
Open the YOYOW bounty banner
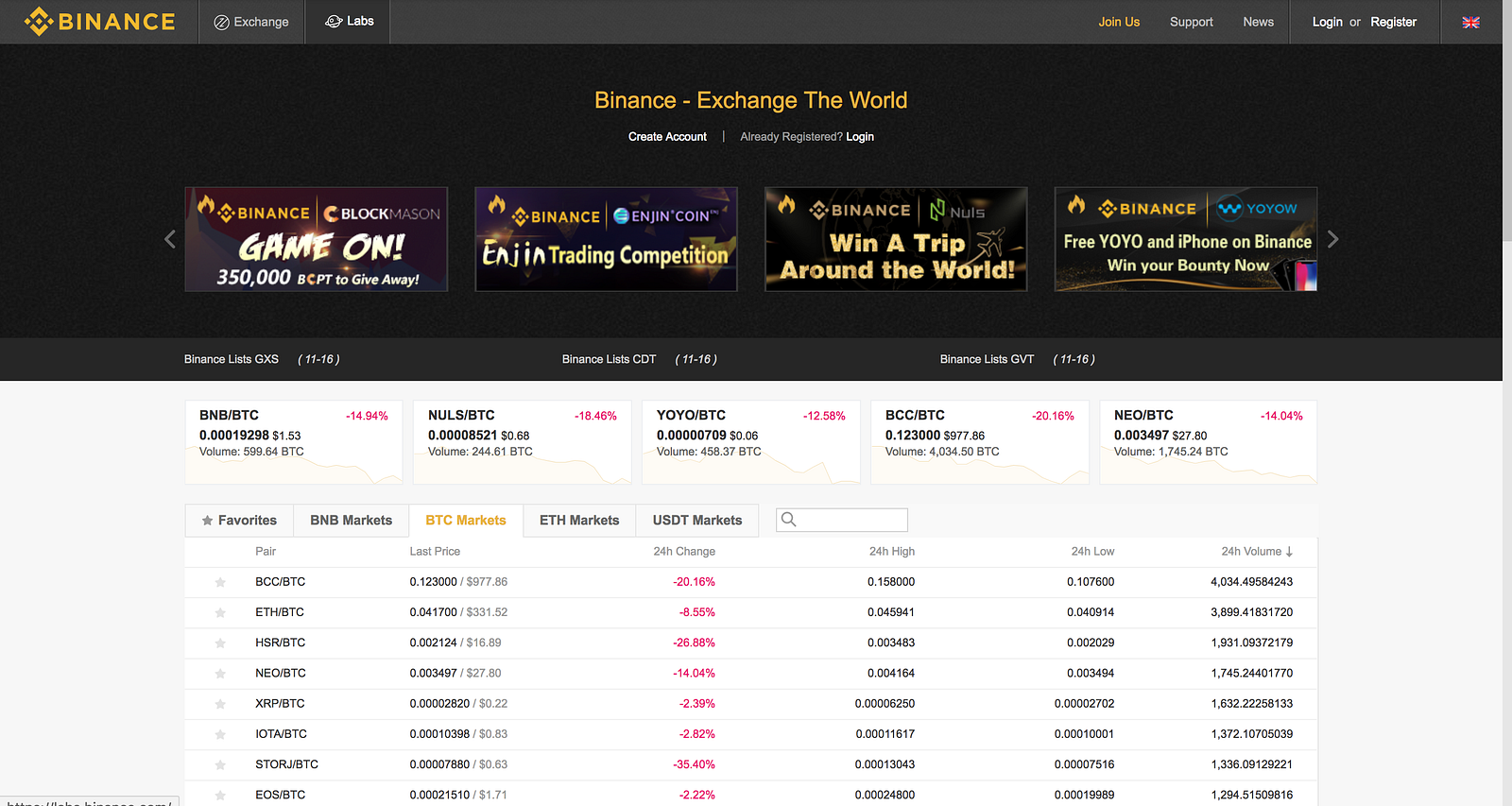click(1186, 239)
